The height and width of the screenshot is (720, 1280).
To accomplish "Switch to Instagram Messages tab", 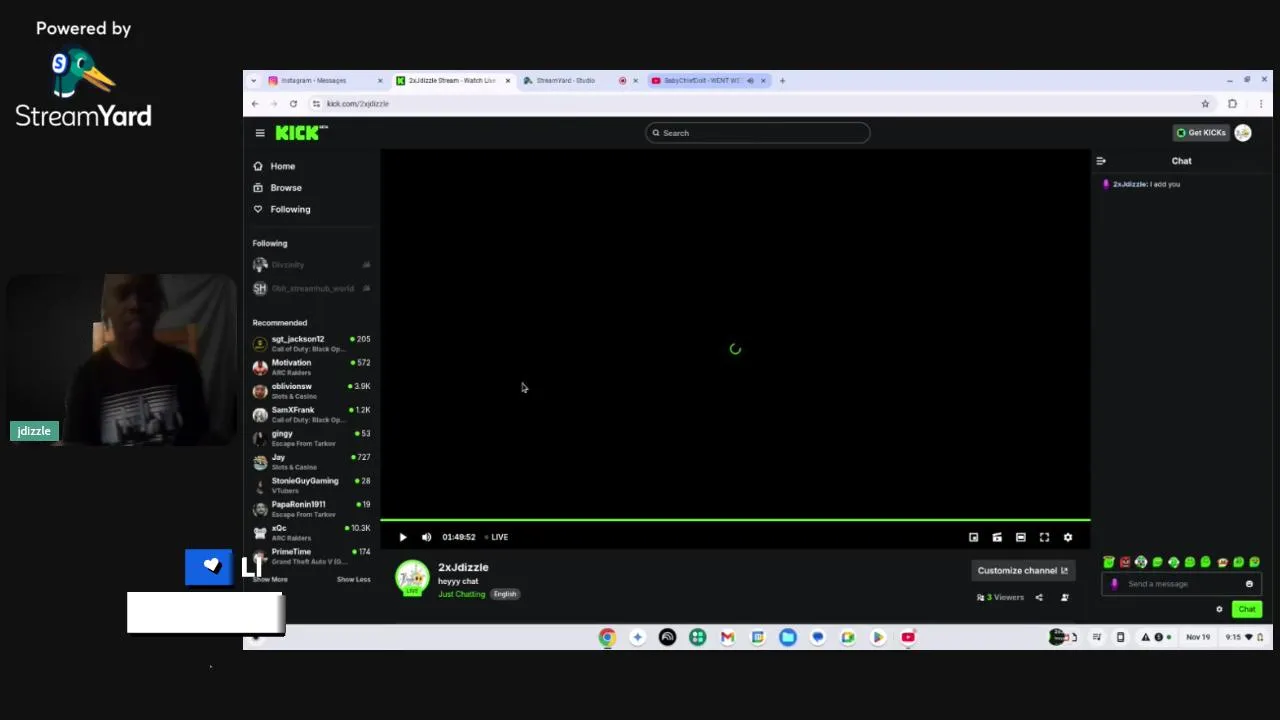I will tap(325, 81).
